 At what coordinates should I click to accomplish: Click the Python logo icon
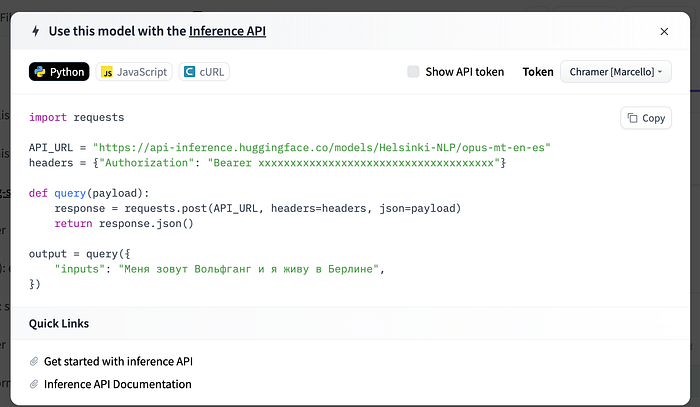click(x=40, y=72)
